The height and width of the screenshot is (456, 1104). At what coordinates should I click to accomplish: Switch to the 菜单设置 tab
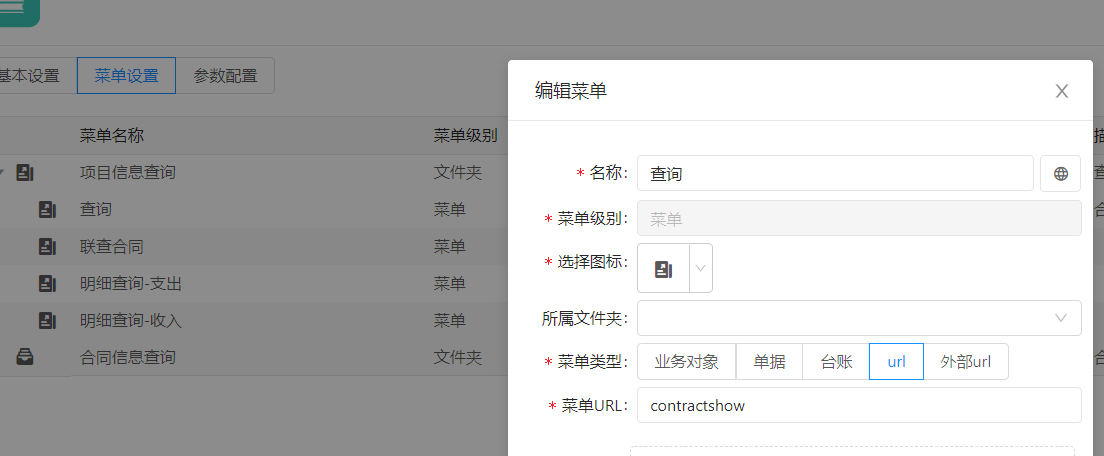[126, 76]
